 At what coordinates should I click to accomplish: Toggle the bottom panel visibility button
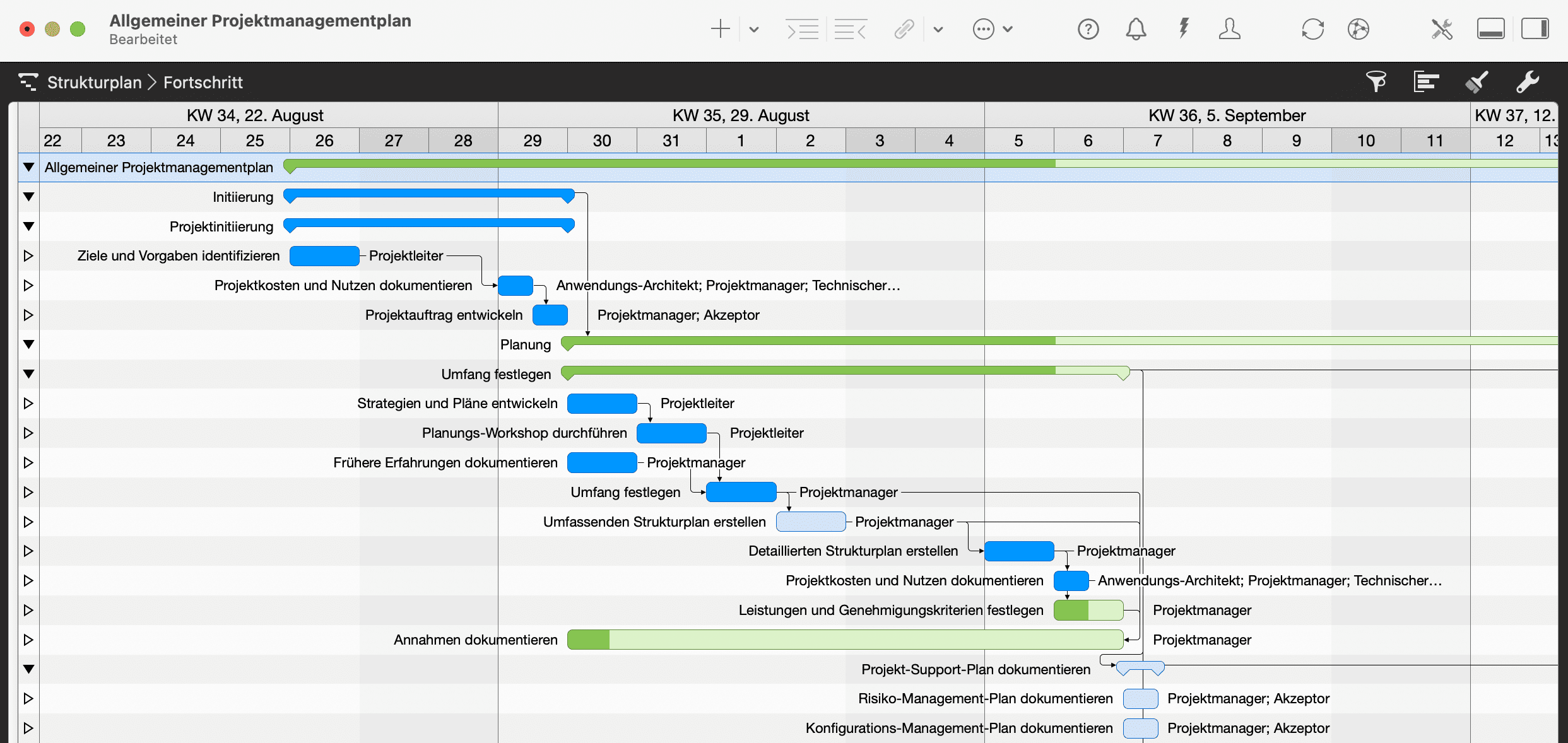click(1490, 29)
